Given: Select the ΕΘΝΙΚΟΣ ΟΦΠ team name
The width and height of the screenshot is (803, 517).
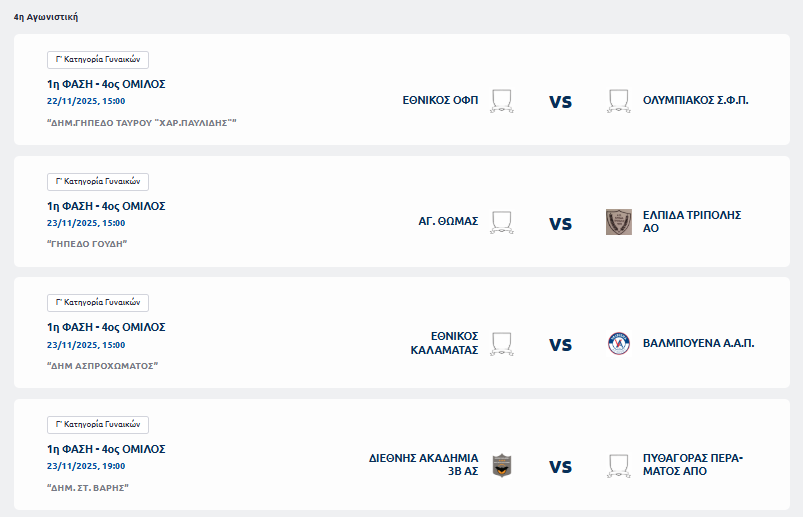Looking at the screenshot, I should pyautogui.click(x=440, y=100).
